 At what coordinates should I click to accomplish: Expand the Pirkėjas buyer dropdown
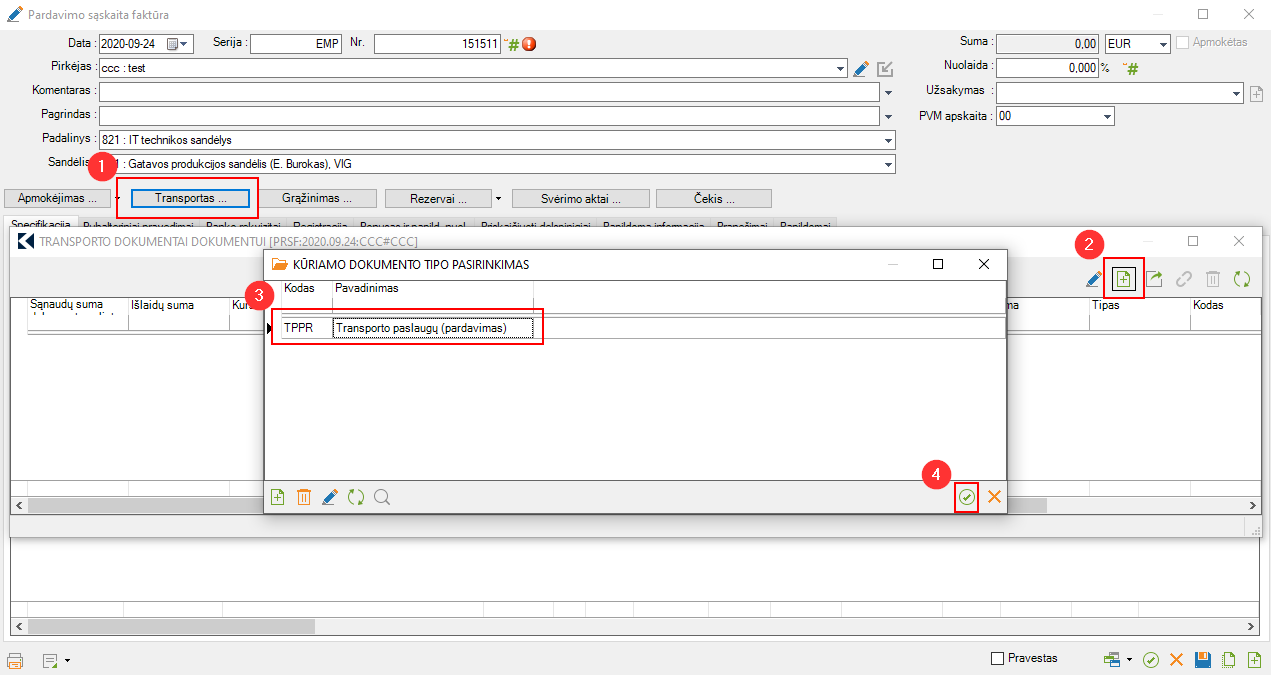coord(840,69)
